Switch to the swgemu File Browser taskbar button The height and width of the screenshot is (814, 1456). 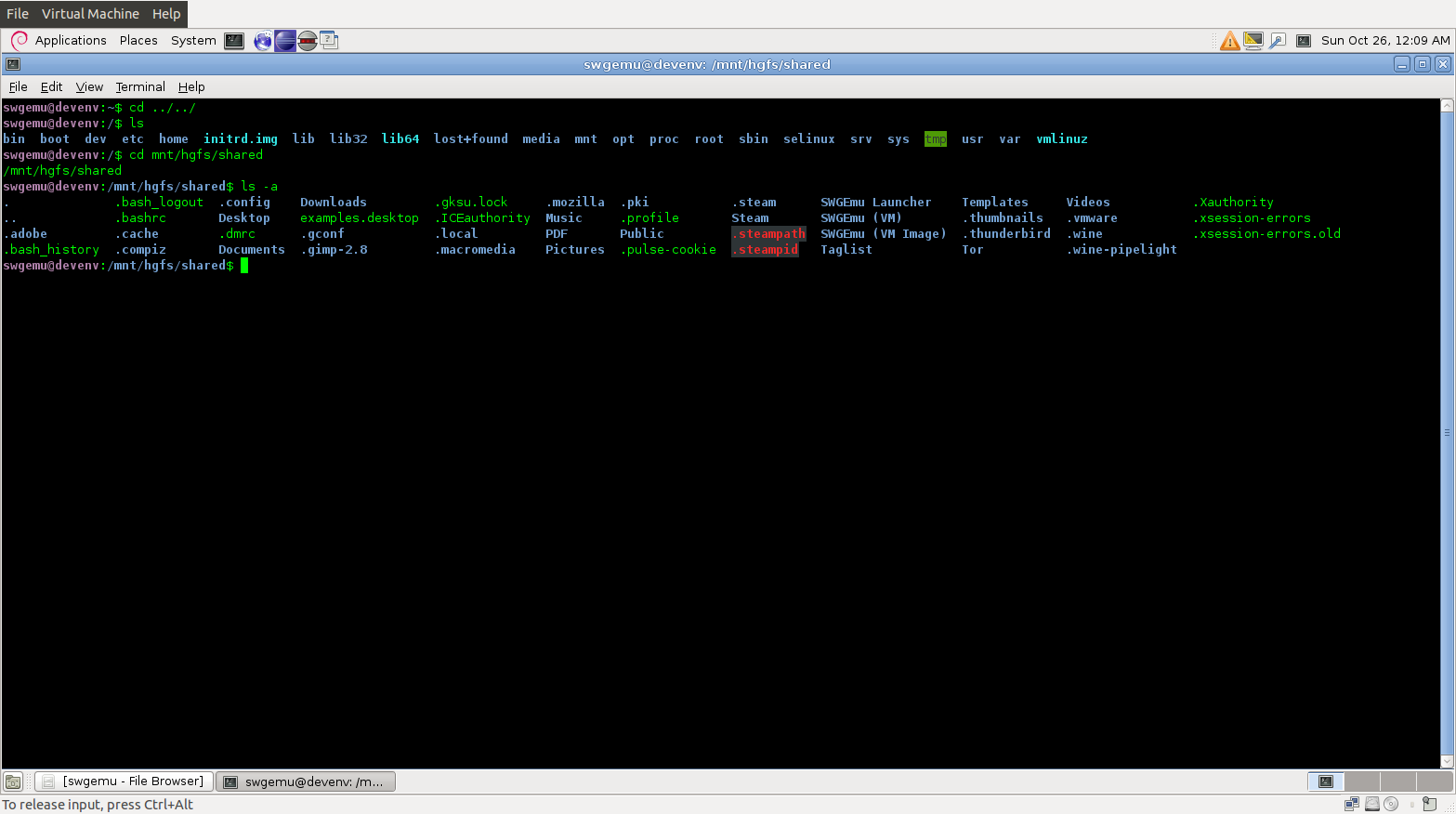(x=125, y=781)
